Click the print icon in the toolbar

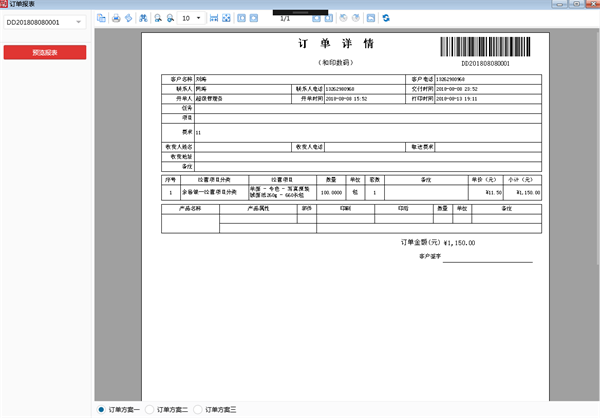pyautogui.click(x=116, y=18)
